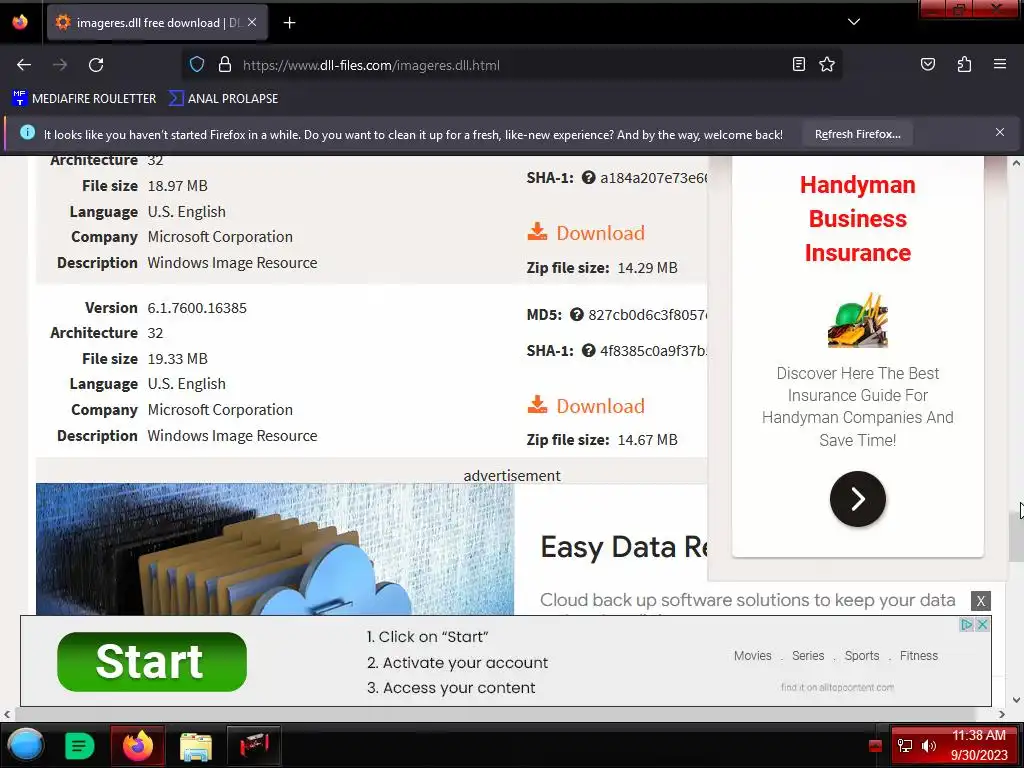Click the green Start ad button

pos(152,662)
